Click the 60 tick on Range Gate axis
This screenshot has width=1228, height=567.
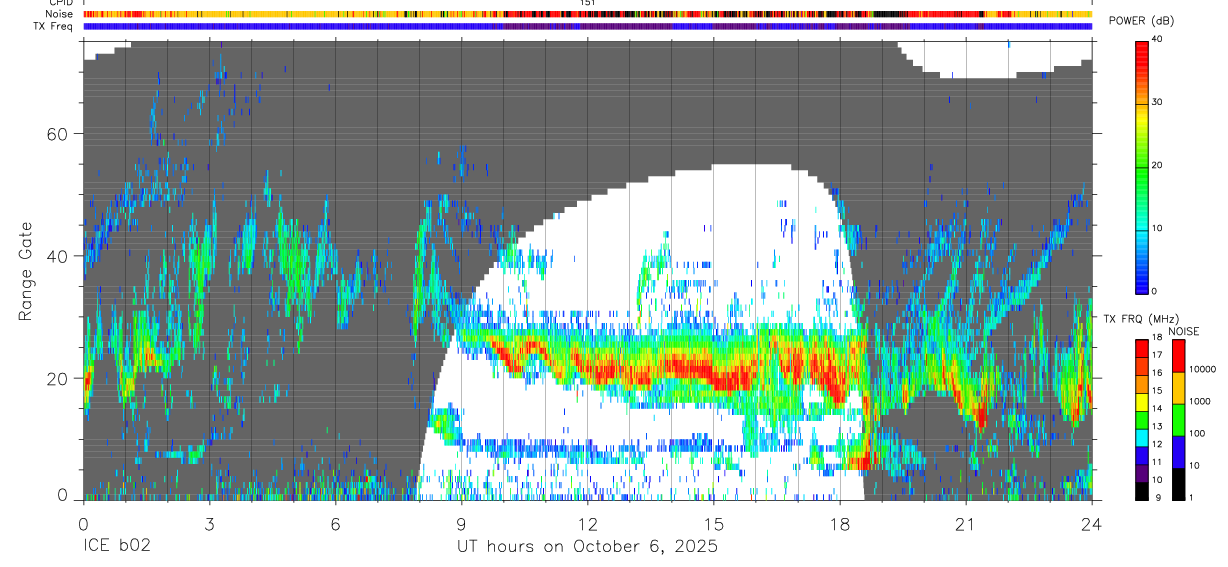click(58, 134)
